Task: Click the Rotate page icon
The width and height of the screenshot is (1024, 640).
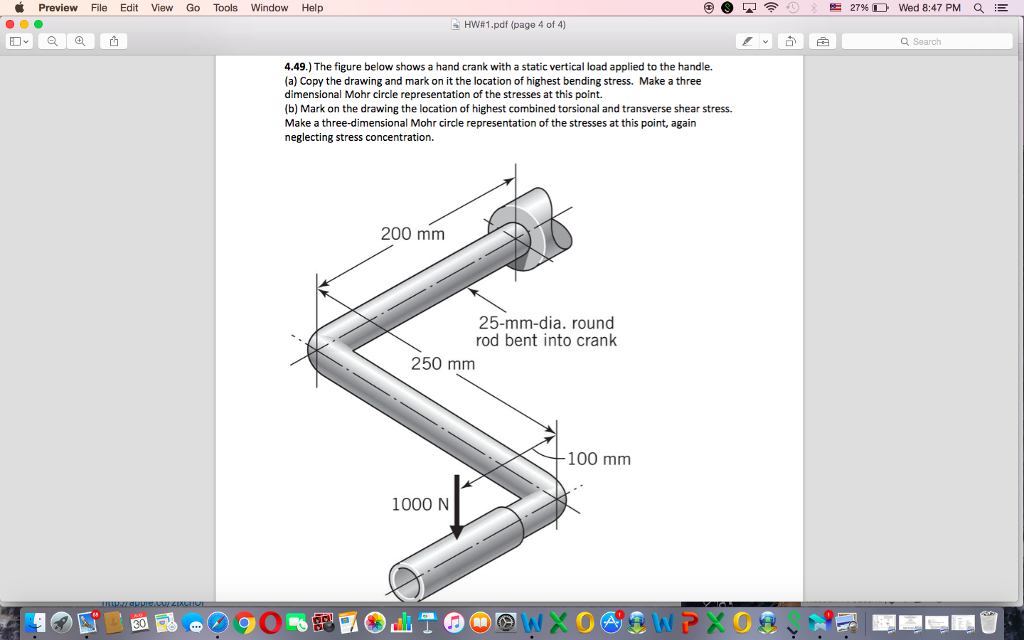Action: point(790,41)
